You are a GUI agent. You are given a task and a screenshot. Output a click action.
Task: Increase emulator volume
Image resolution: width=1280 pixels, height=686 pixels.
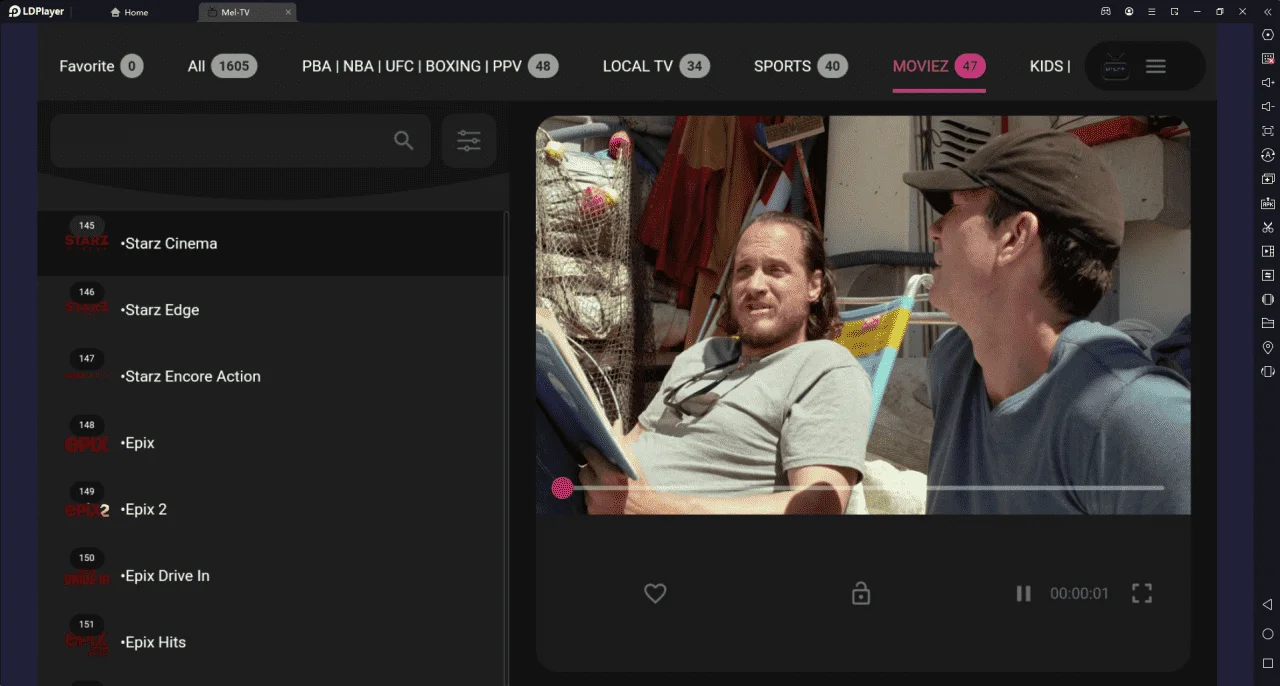1268,83
